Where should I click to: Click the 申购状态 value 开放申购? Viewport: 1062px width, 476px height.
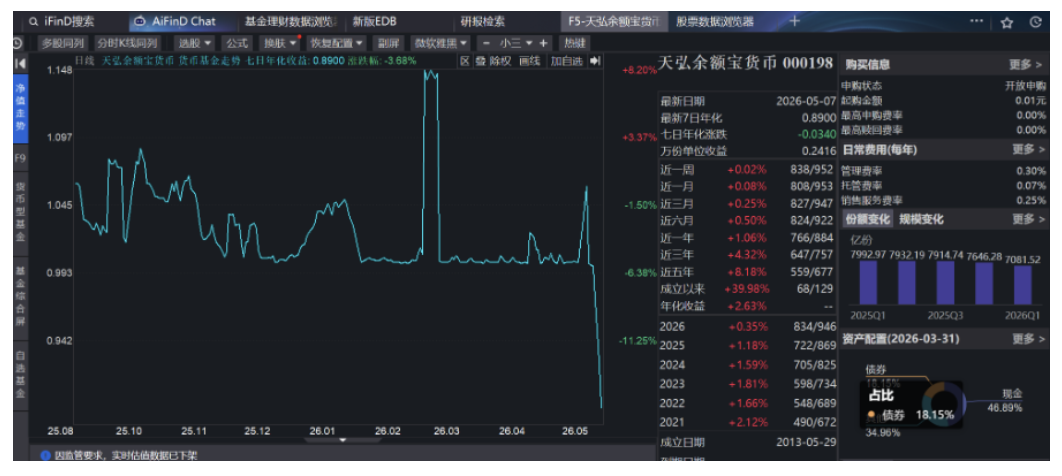pyautogui.click(x=1025, y=86)
